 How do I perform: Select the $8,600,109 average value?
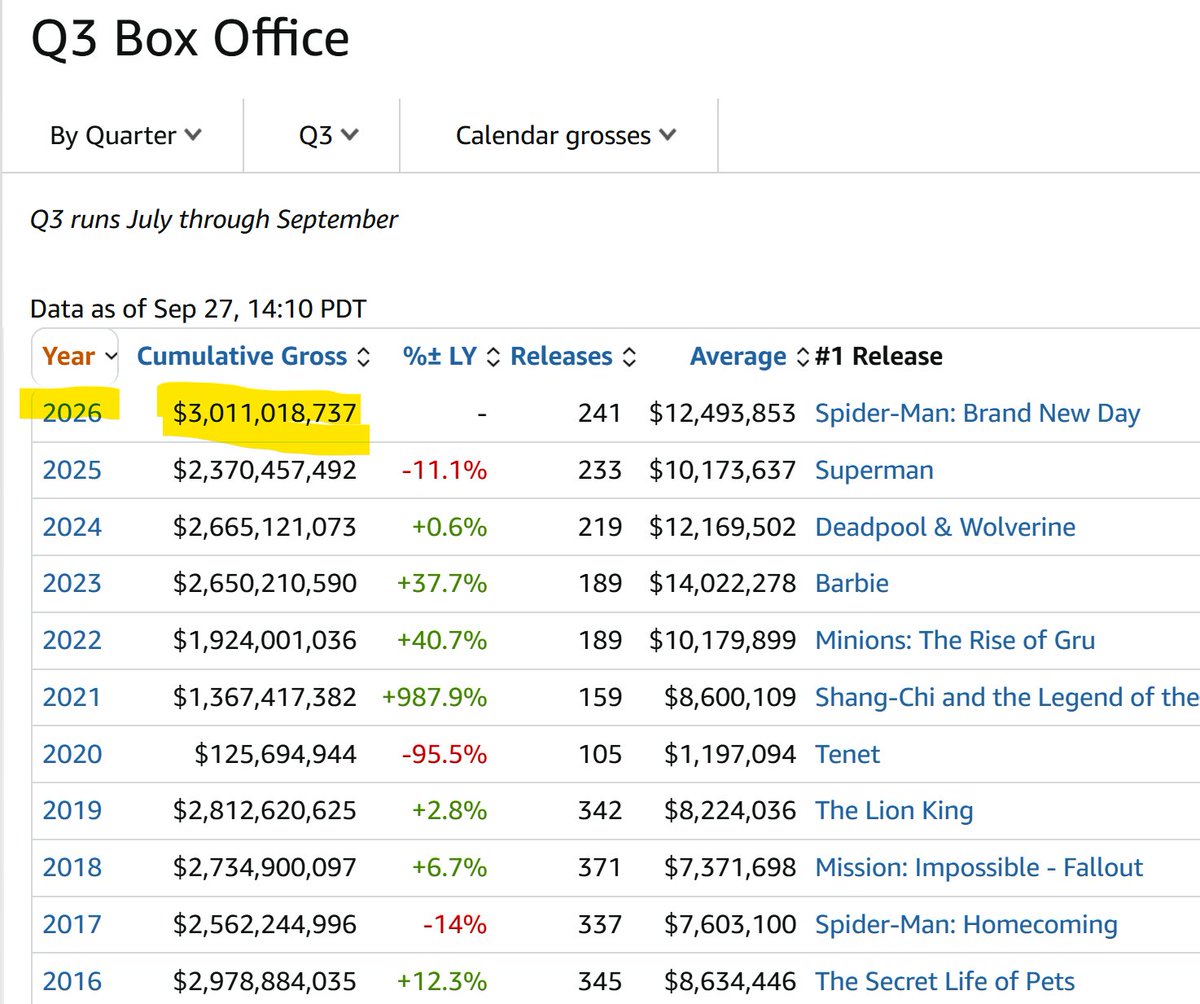click(730, 697)
